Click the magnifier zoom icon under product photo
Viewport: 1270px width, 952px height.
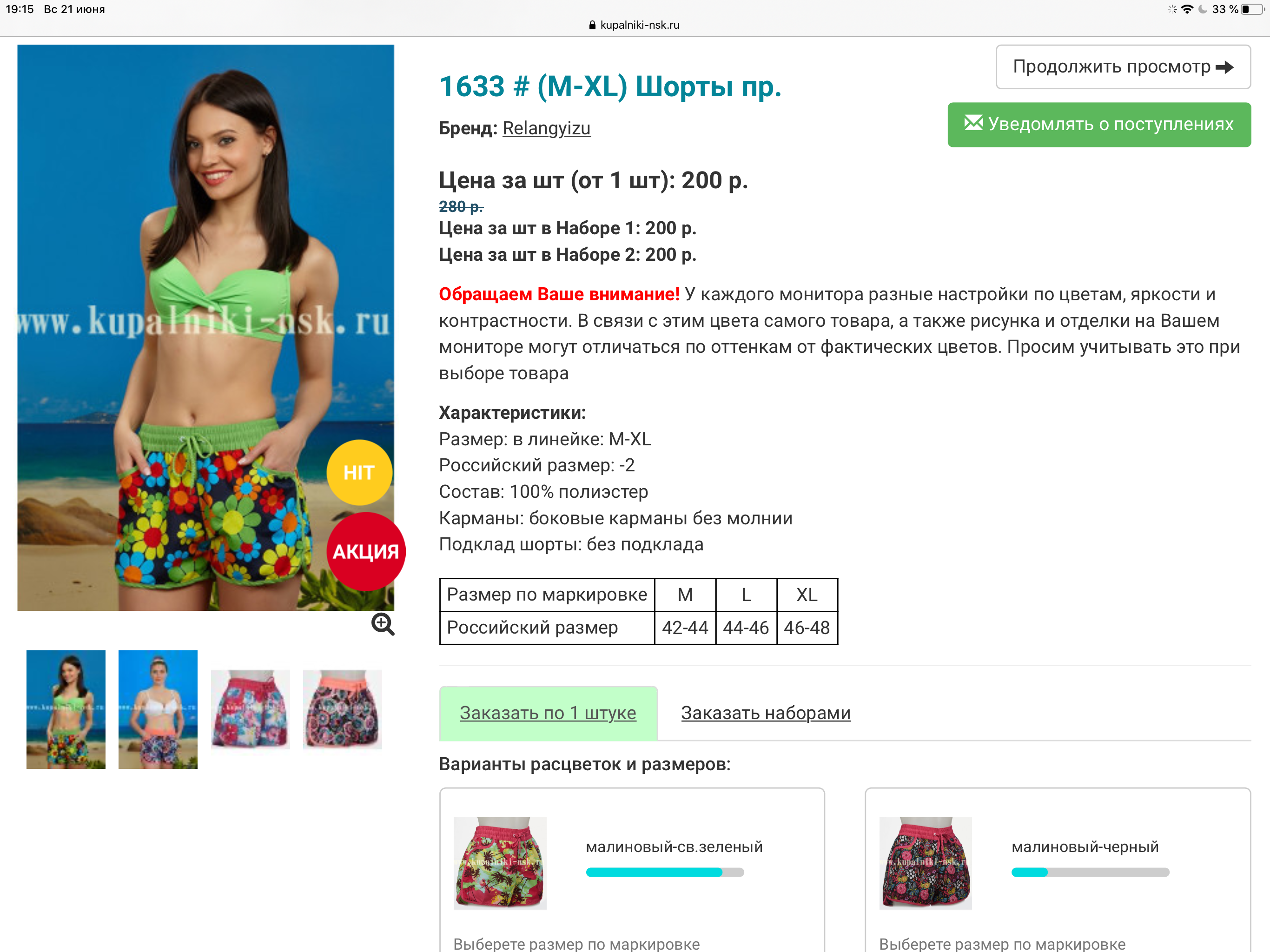pyautogui.click(x=383, y=624)
